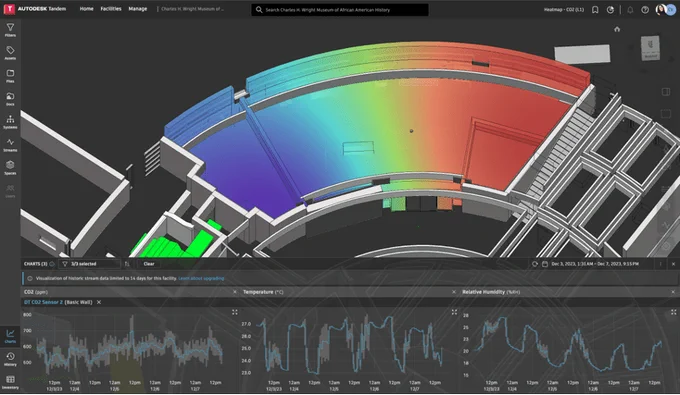Open the Facilities menu
The width and height of the screenshot is (680, 395).
click(111, 9)
